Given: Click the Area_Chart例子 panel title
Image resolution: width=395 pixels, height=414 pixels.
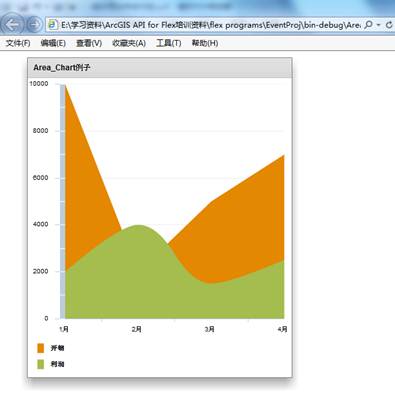Looking at the screenshot, I should click(x=62, y=68).
